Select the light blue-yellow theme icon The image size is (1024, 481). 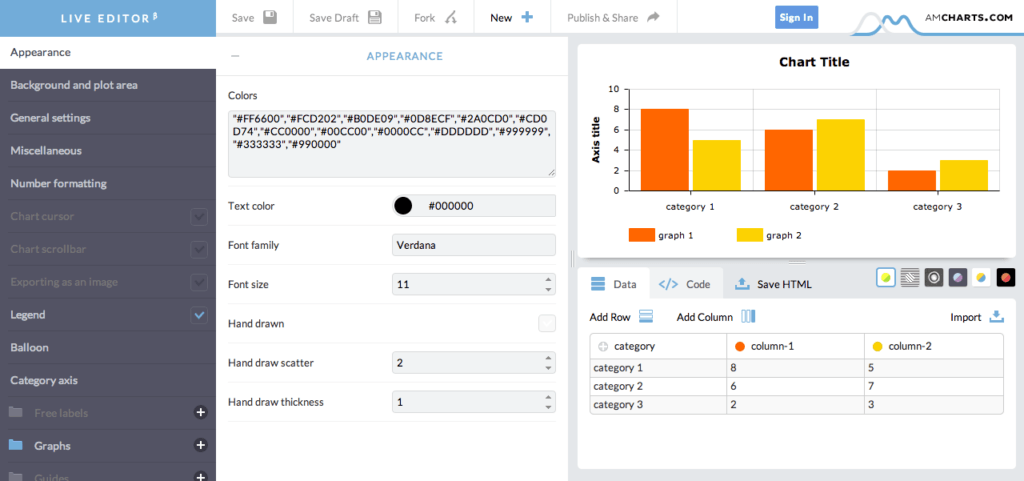point(982,277)
